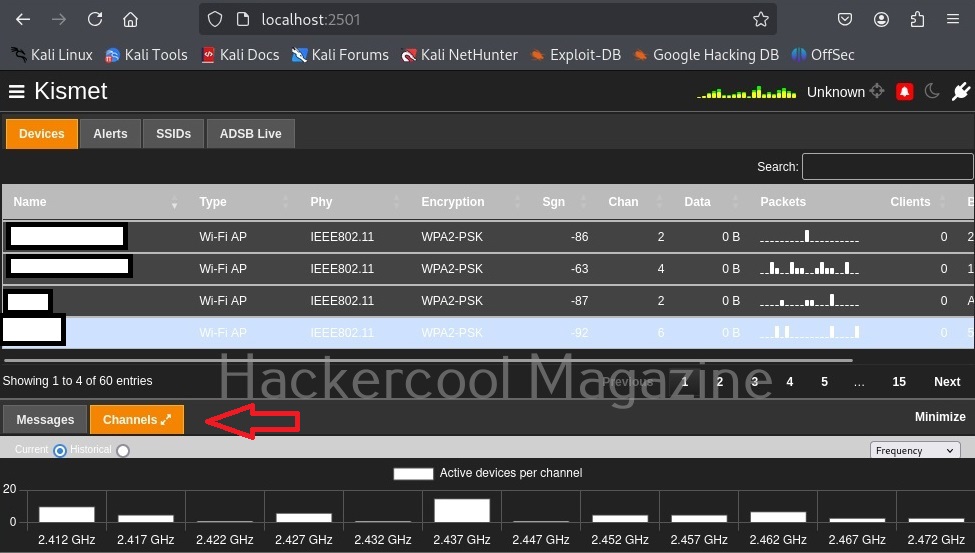Open the Messages tab

click(45, 420)
